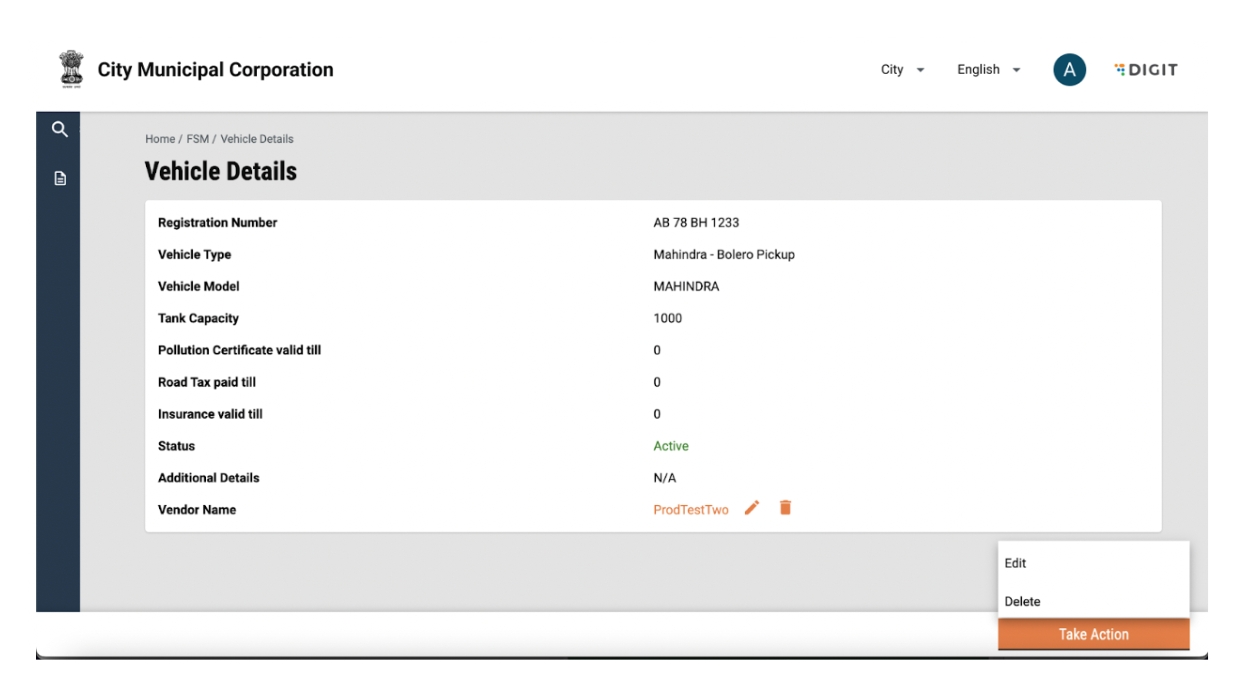Navigate to FSM in the breadcrumb
The image size is (1258, 682).
click(197, 139)
